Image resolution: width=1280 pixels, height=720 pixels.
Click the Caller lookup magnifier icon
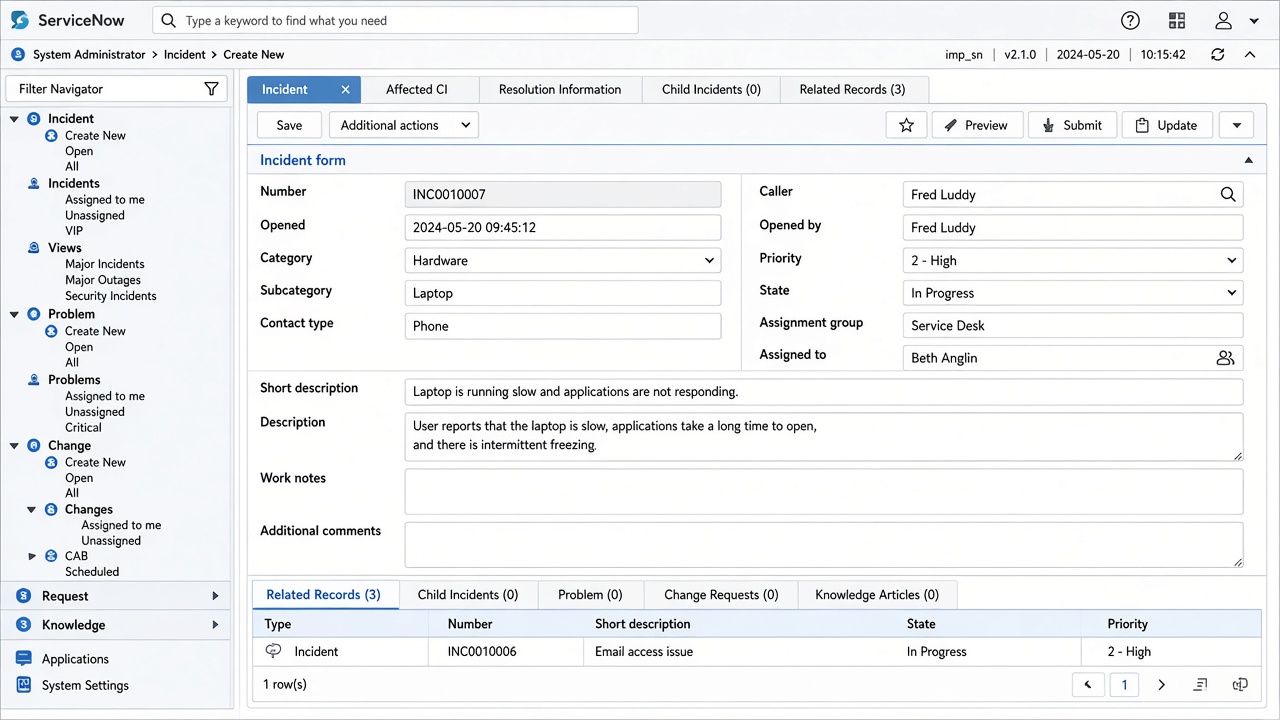[x=1228, y=195]
